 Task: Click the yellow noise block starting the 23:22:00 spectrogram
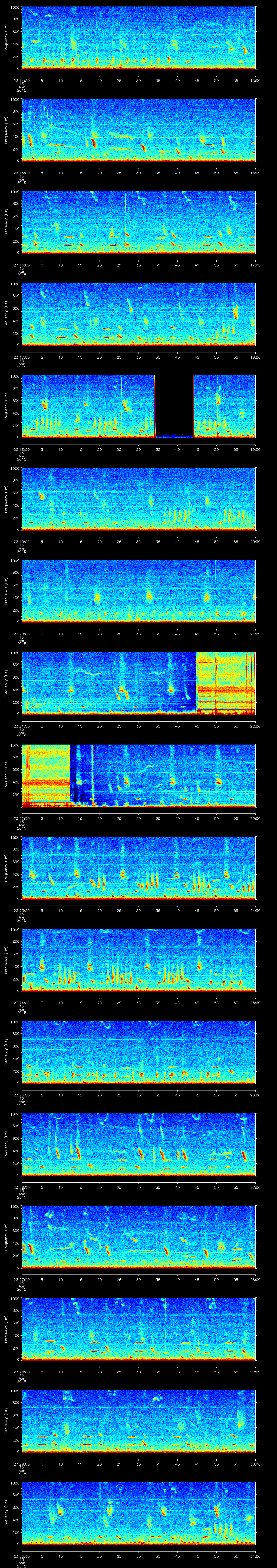click(x=46, y=775)
